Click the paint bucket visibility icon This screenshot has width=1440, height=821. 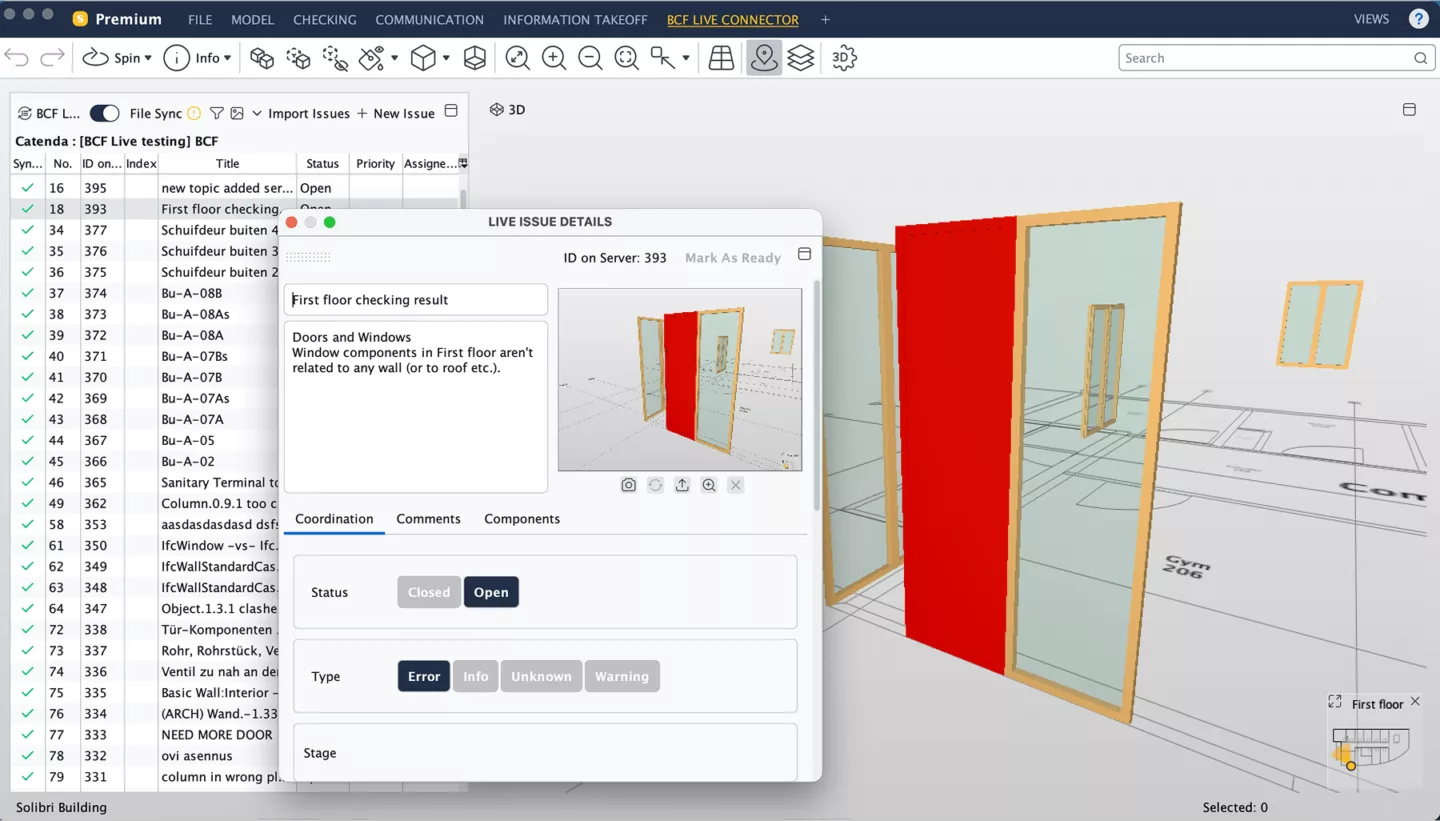tap(372, 58)
